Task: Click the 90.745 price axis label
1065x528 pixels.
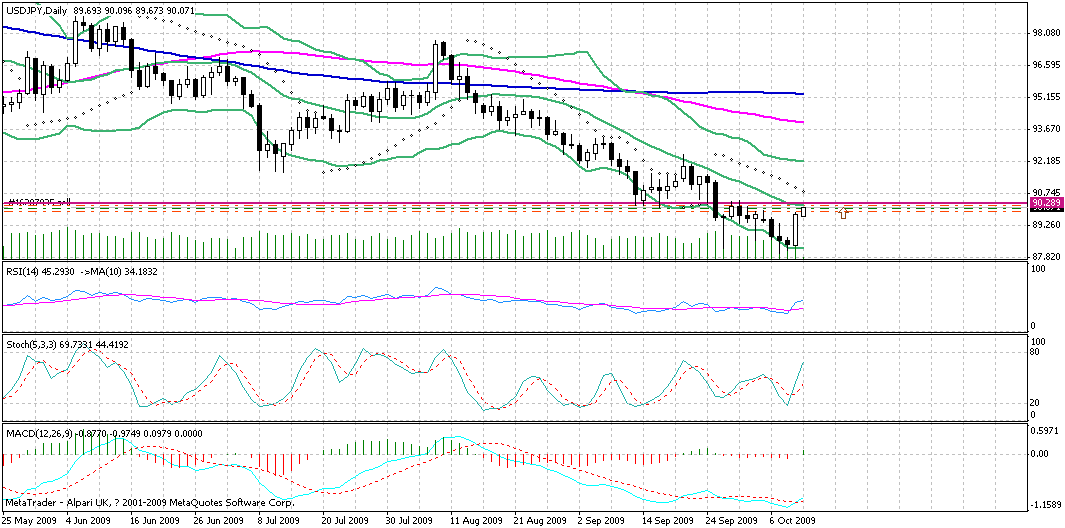Action: [x=1045, y=192]
